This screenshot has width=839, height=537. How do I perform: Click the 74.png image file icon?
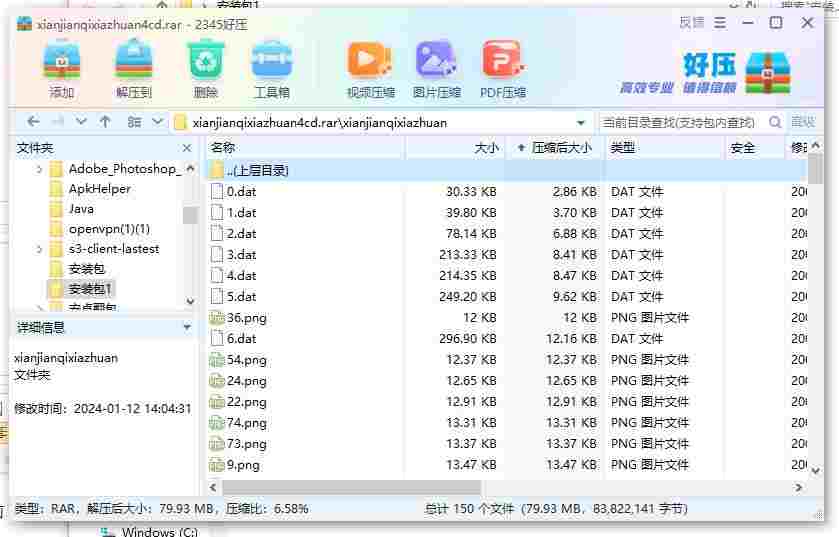pyautogui.click(x=217, y=423)
